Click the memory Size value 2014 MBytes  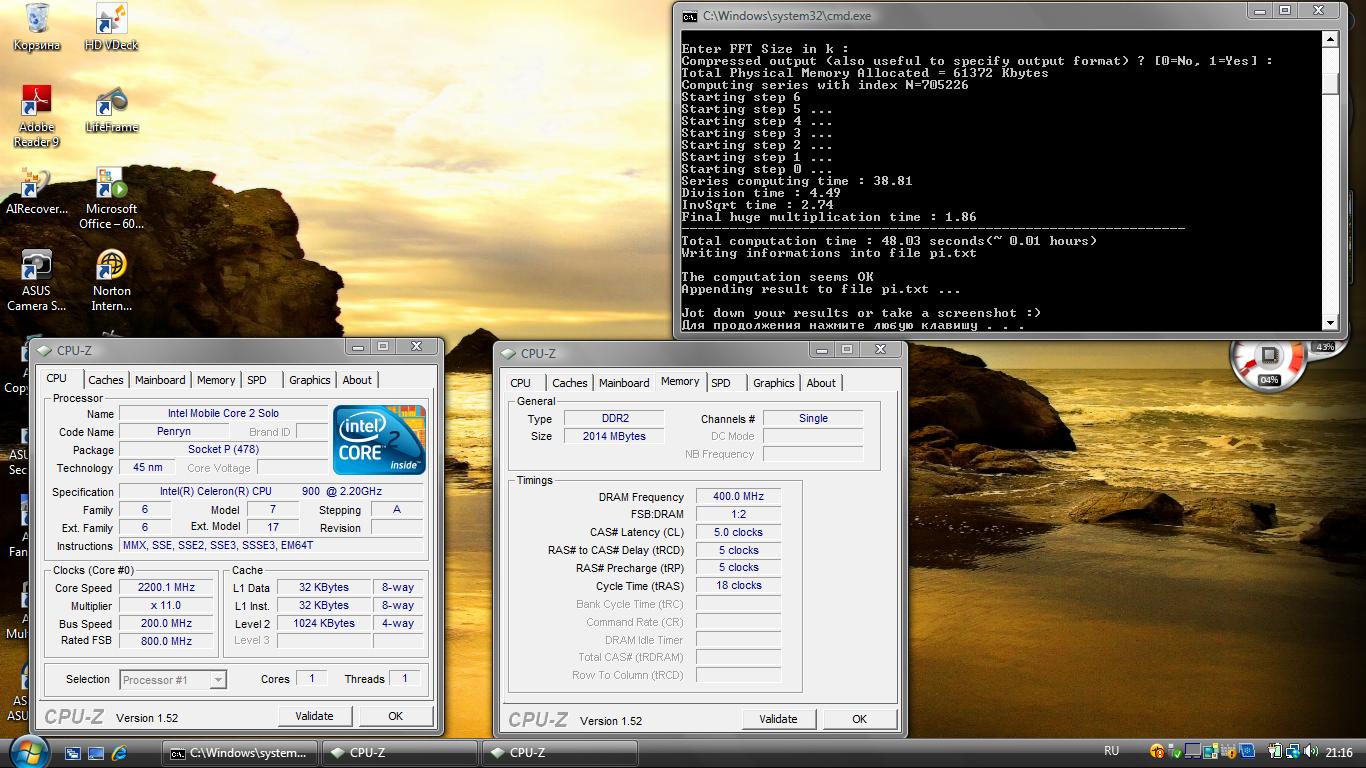point(614,436)
